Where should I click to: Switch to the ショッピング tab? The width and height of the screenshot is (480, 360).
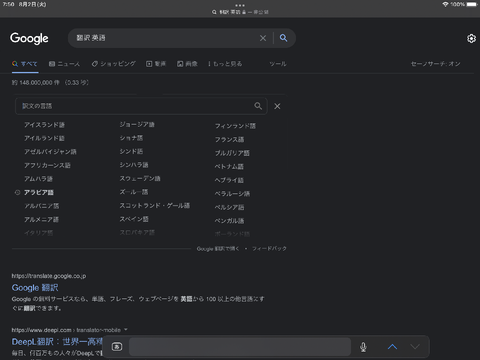pyautogui.click(x=114, y=64)
